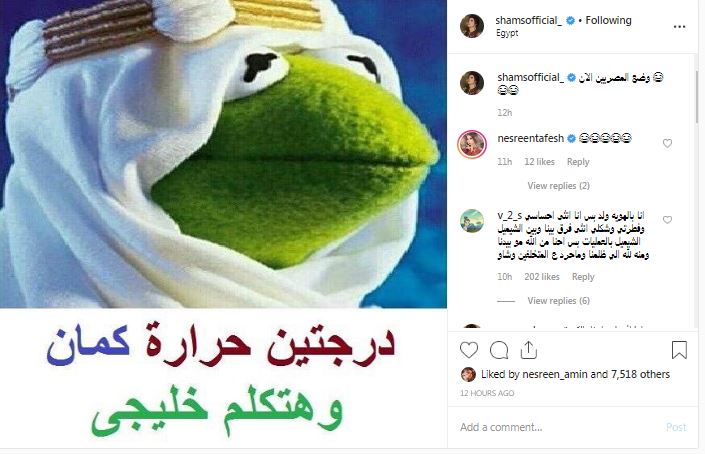The image size is (705, 454).
Task: Save the post with the bookmark icon
Action: coord(679,350)
